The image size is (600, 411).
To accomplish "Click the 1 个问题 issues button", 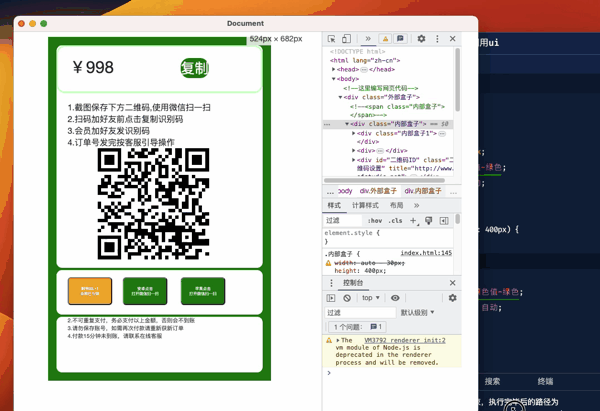I will click(357, 327).
